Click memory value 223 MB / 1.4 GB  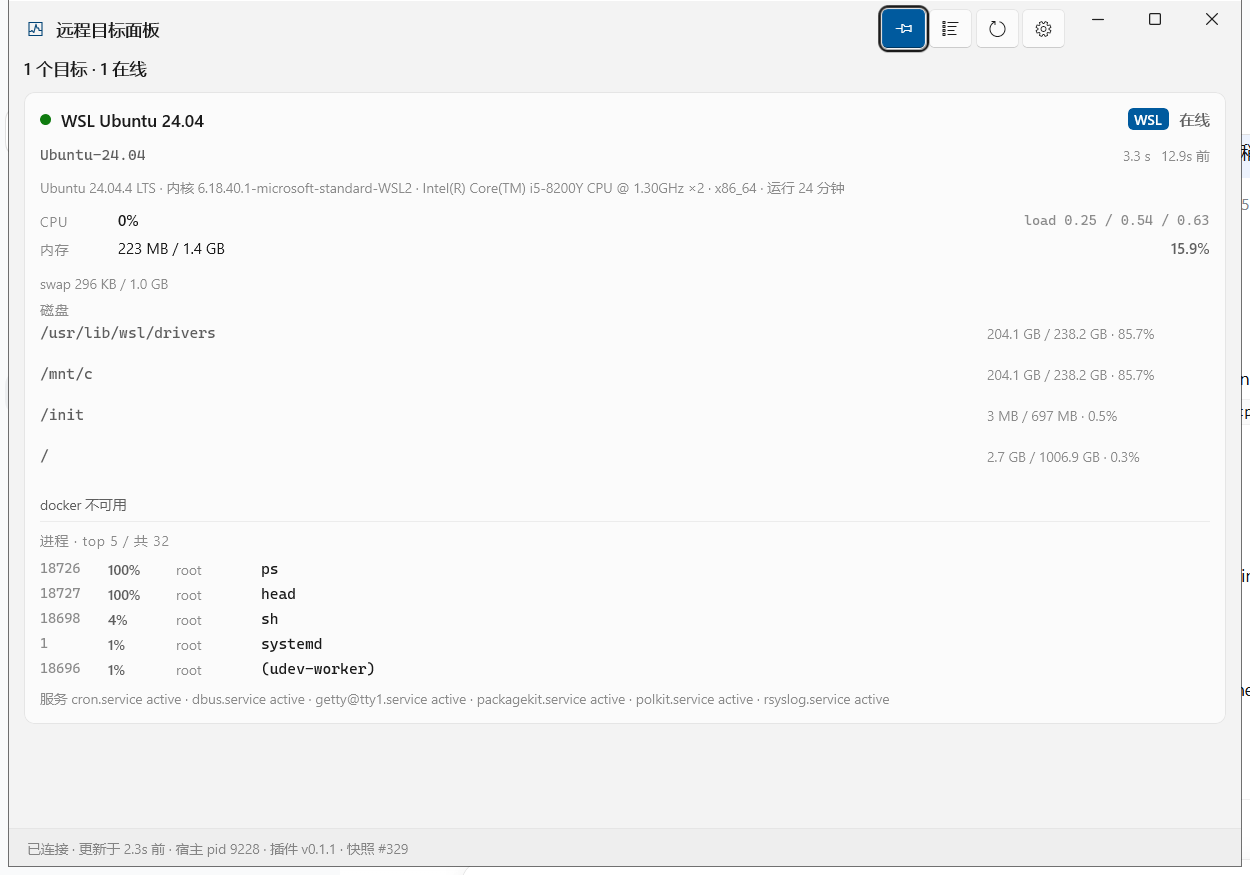[171, 249]
